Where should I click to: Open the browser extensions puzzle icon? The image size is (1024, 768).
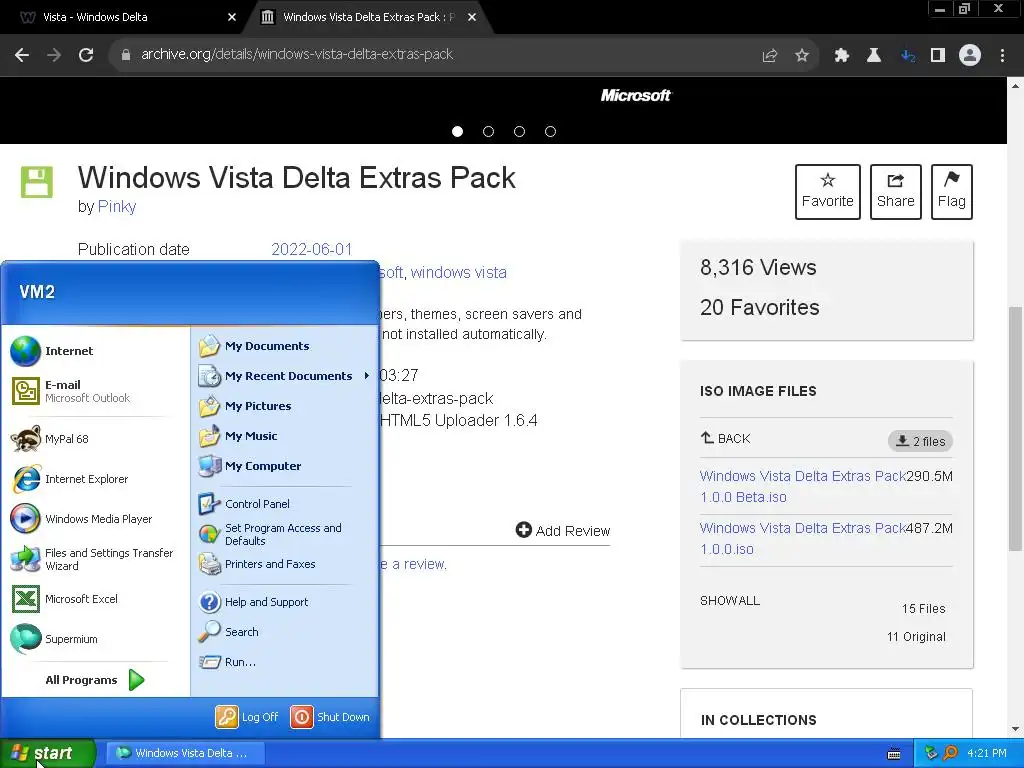pyautogui.click(x=841, y=56)
